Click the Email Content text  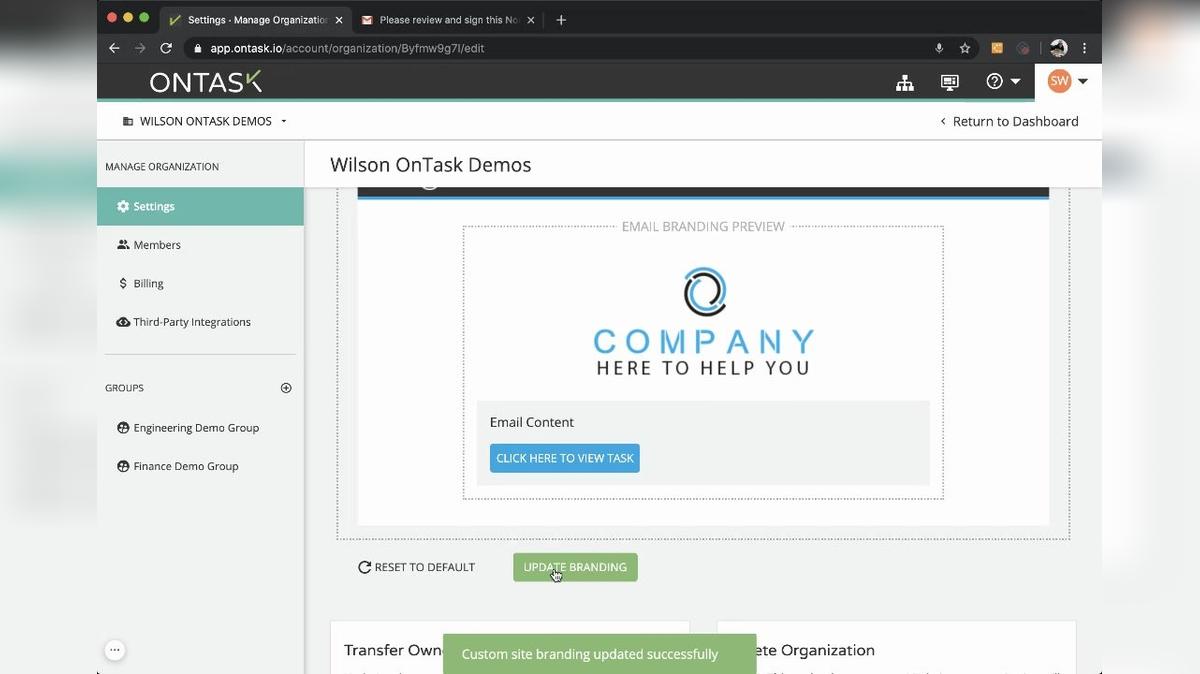532,422
